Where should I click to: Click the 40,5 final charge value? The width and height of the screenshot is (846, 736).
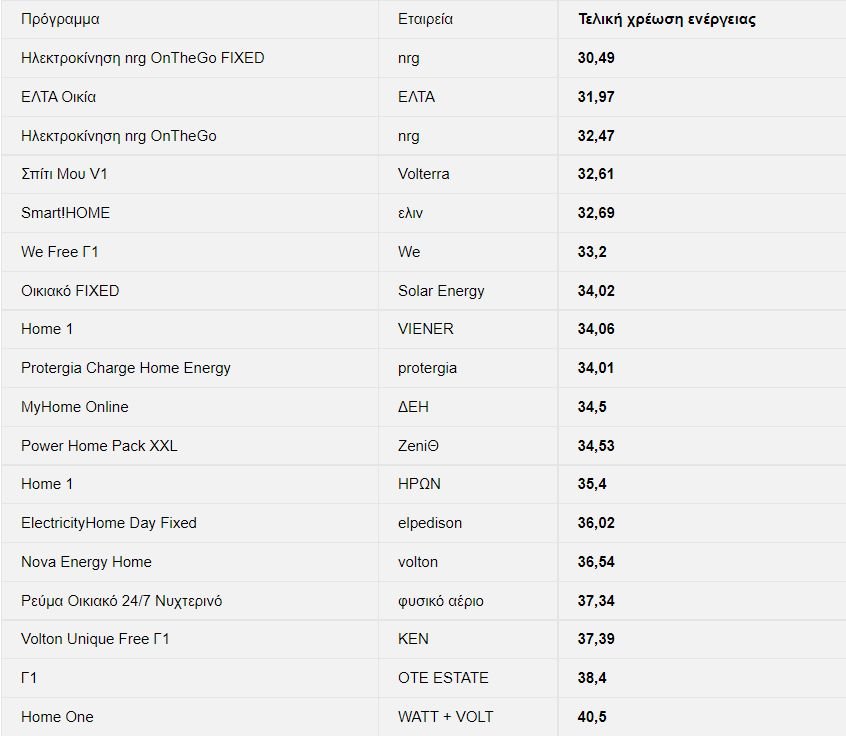coord(592,717)
